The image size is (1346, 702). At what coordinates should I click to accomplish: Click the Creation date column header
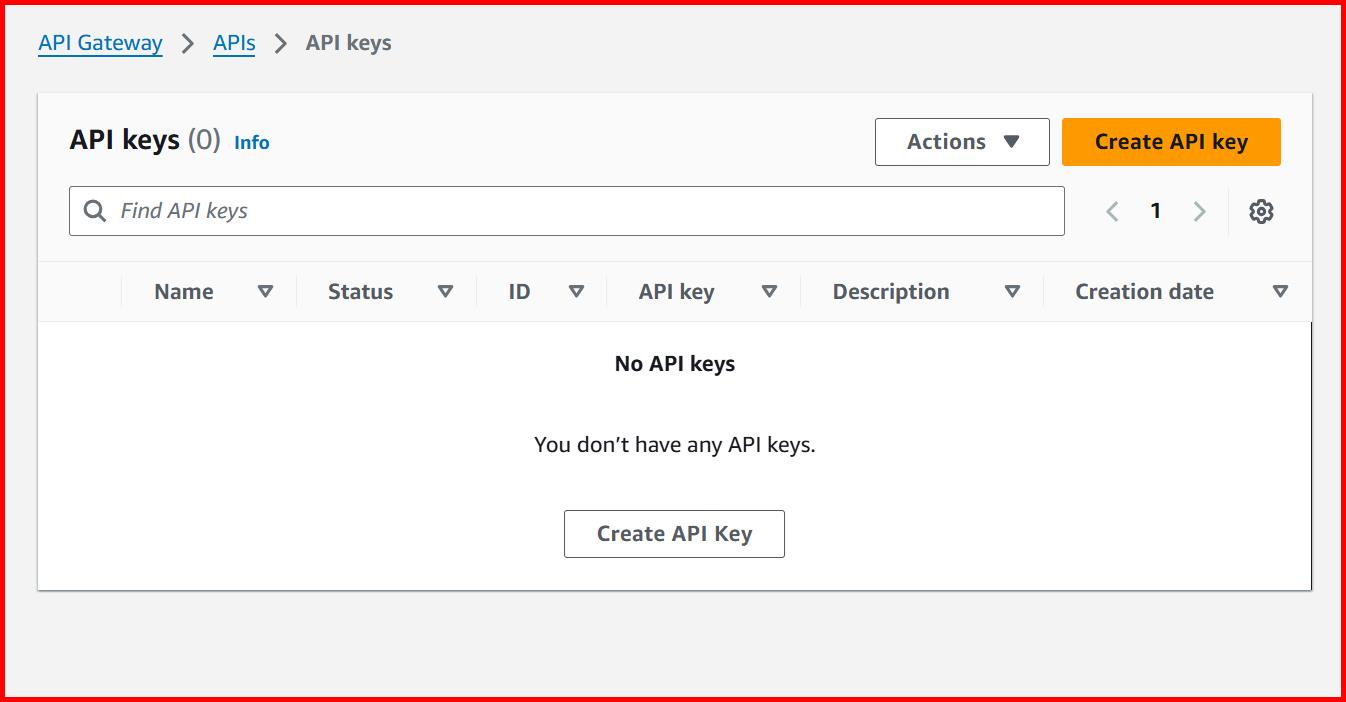(1144, 292)
